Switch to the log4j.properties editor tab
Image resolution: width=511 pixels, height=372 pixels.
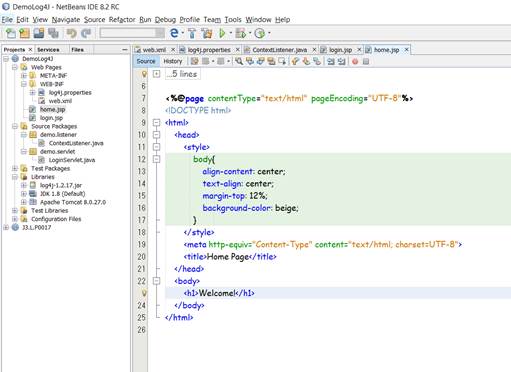[x=209, y=50]
